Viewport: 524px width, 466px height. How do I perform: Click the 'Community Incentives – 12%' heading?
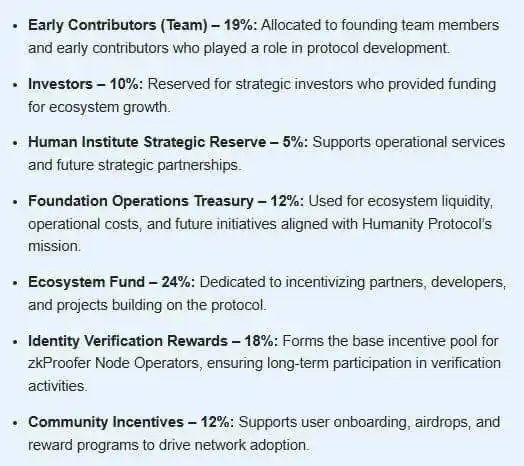pos(131,422)
